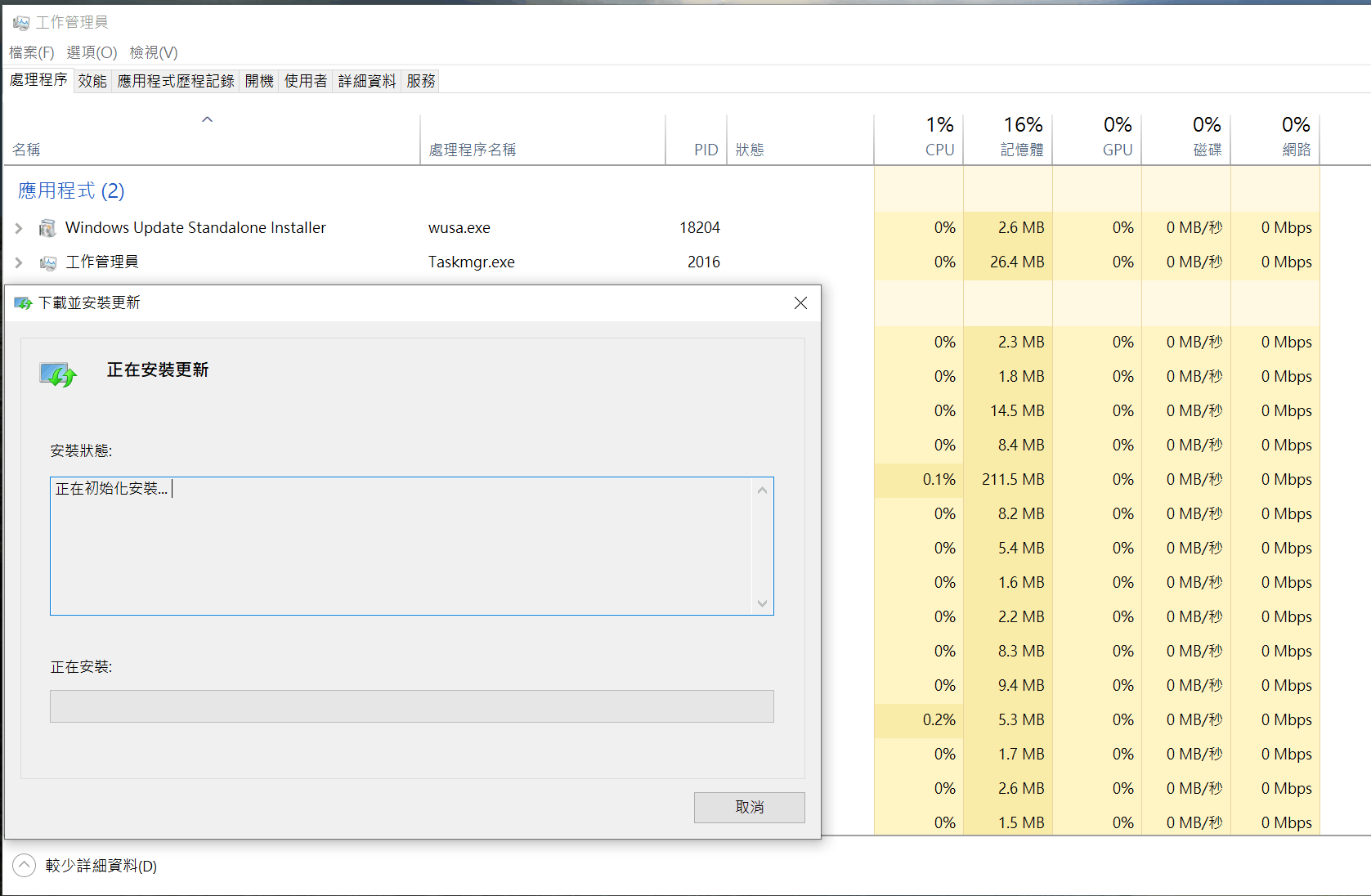This screenshot has width=1371, height=896.
Task: Sort by 網路 column header
Action: click(x=1275, y=140)
